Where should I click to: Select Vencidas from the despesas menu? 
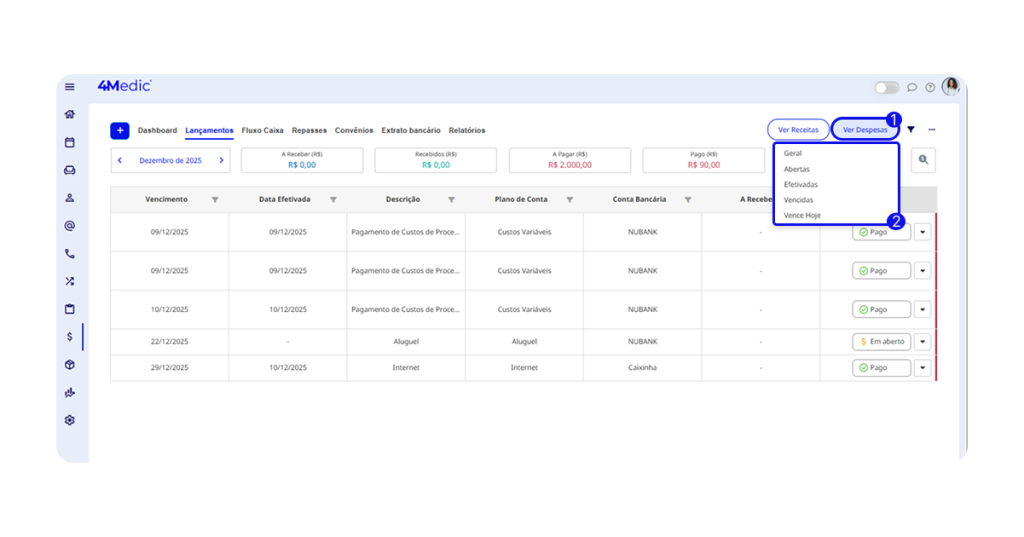tap(798, 200)
